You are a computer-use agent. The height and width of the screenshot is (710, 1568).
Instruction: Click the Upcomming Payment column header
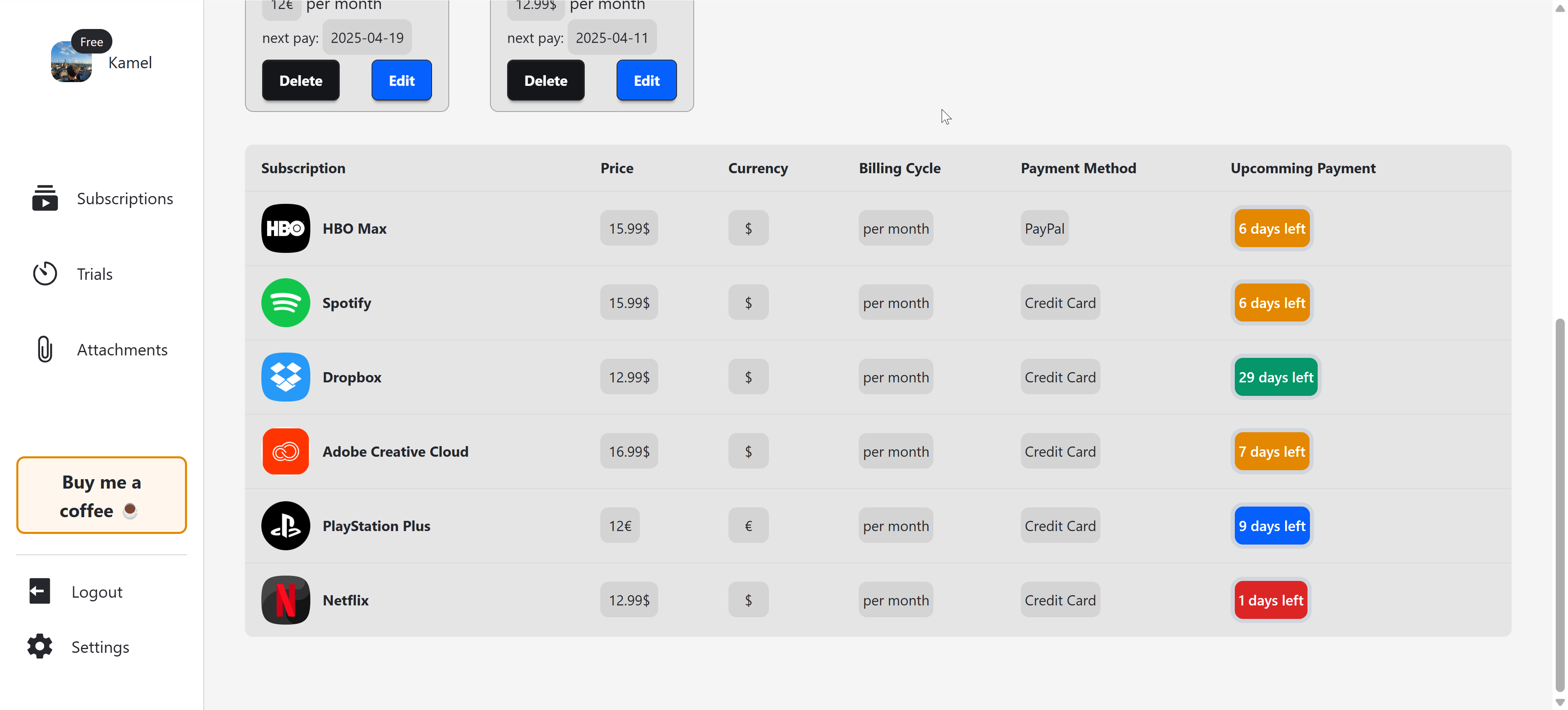click(x=1303, y=168)
